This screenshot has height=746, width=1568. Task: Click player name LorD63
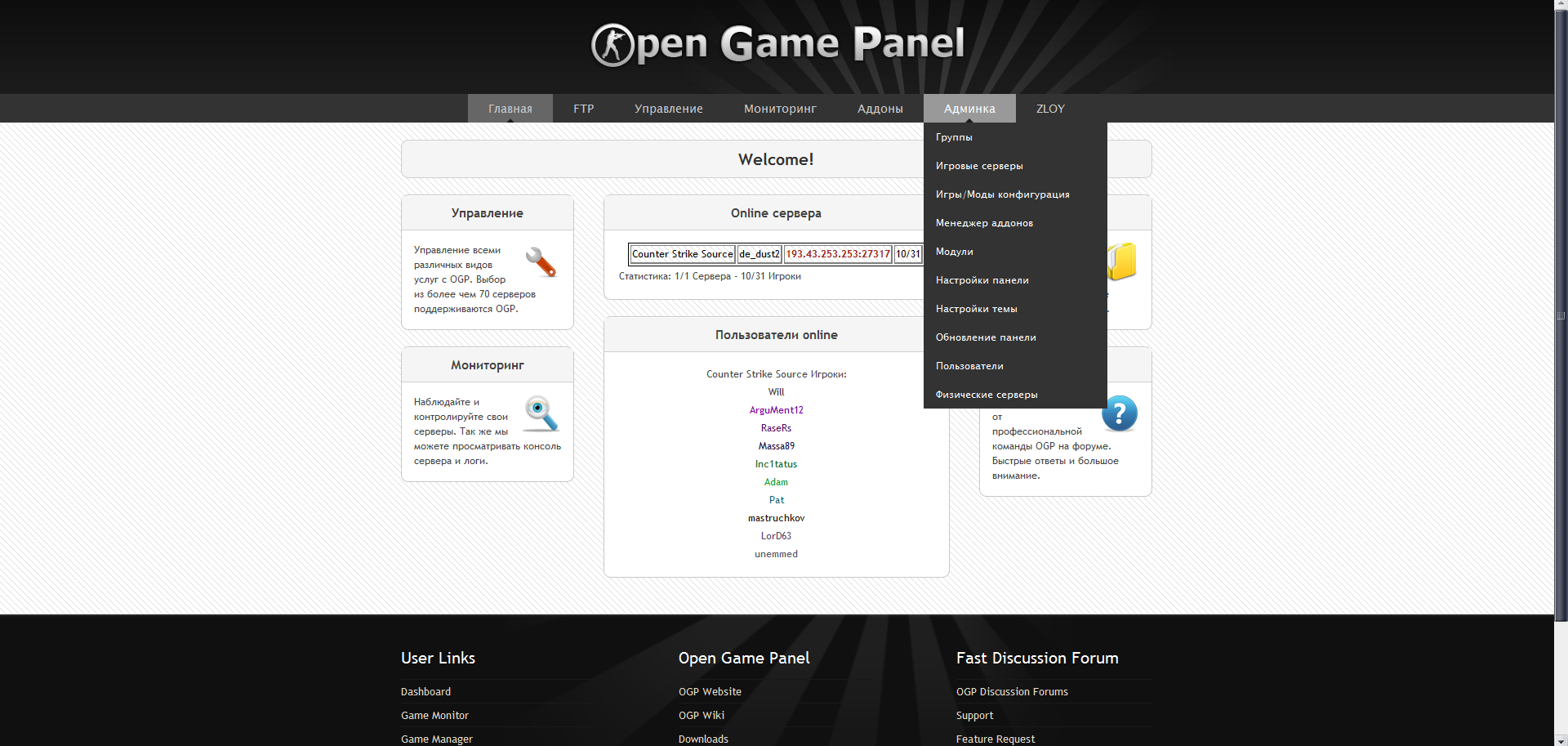click(x=776, y=536)
